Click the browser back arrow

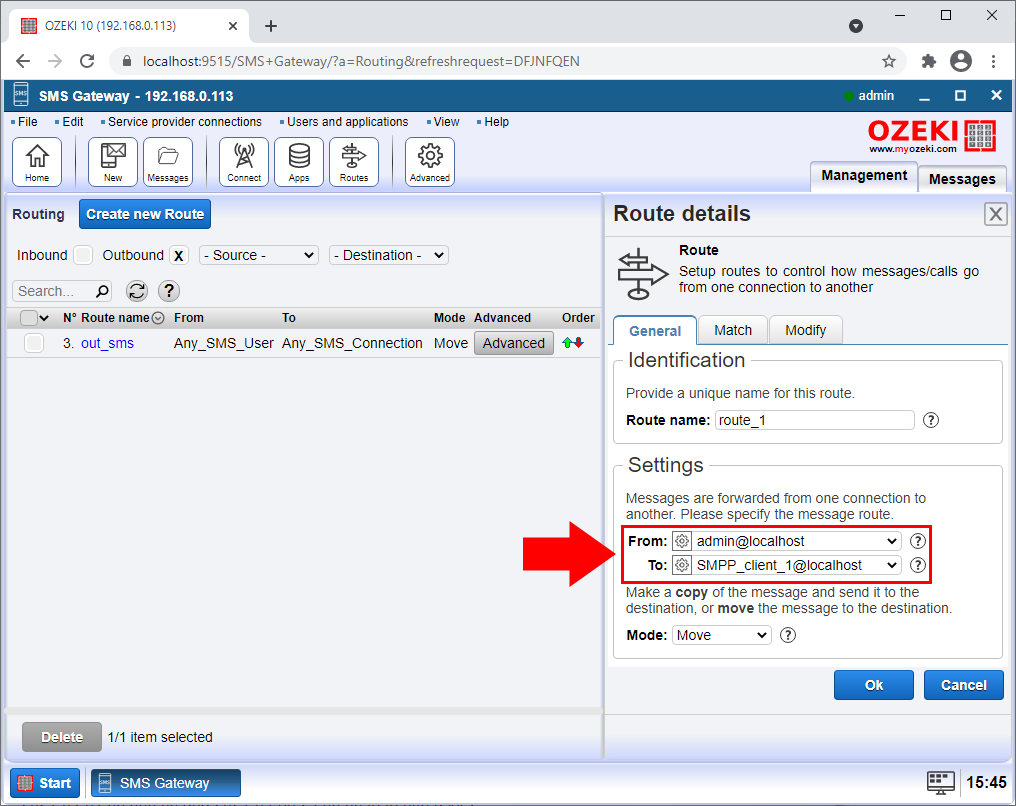click(23, 62)
